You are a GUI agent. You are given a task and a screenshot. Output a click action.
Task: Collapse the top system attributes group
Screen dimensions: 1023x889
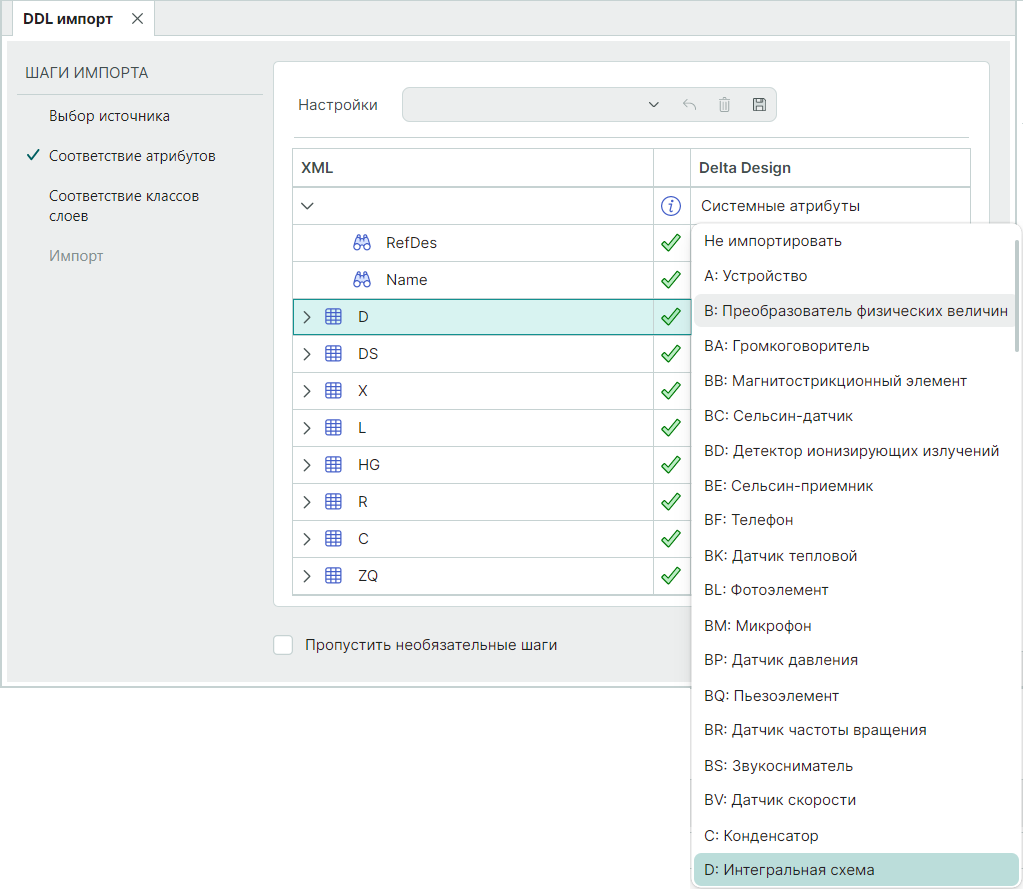(x=307, y=206)
